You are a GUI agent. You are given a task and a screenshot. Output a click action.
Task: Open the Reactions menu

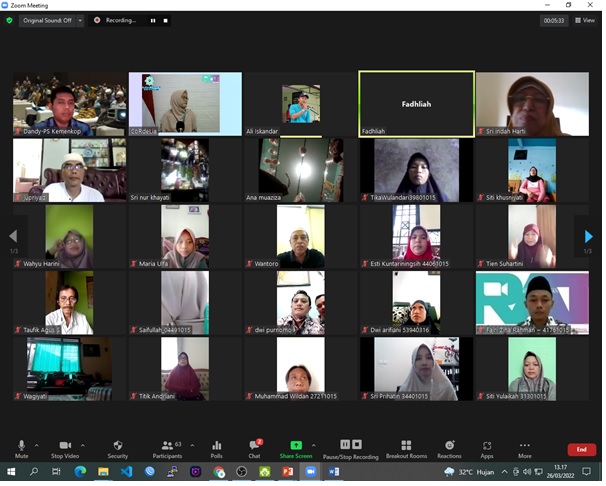449,448
